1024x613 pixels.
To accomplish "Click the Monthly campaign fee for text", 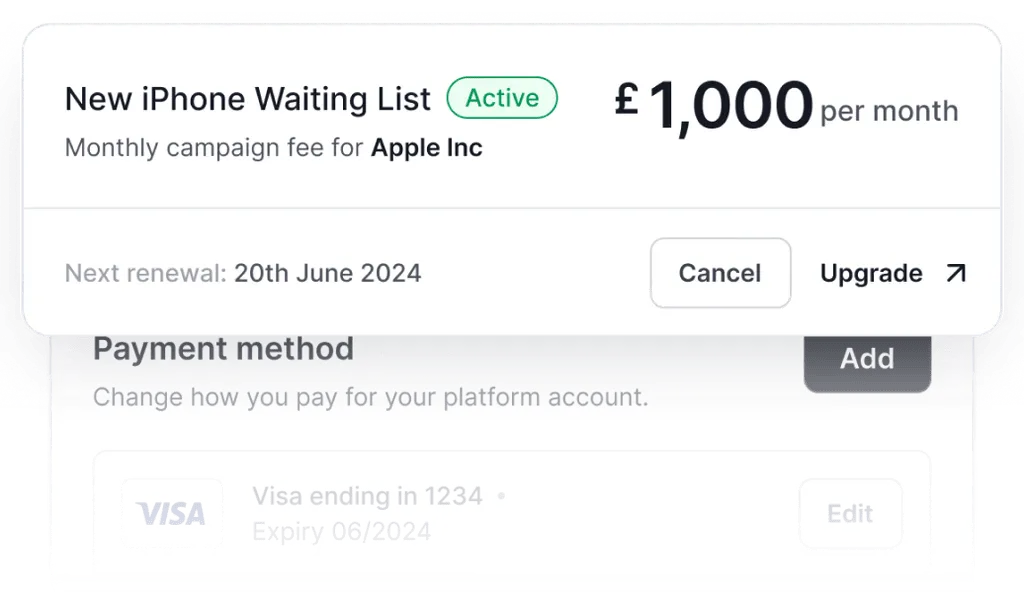I will pos(214,148).
